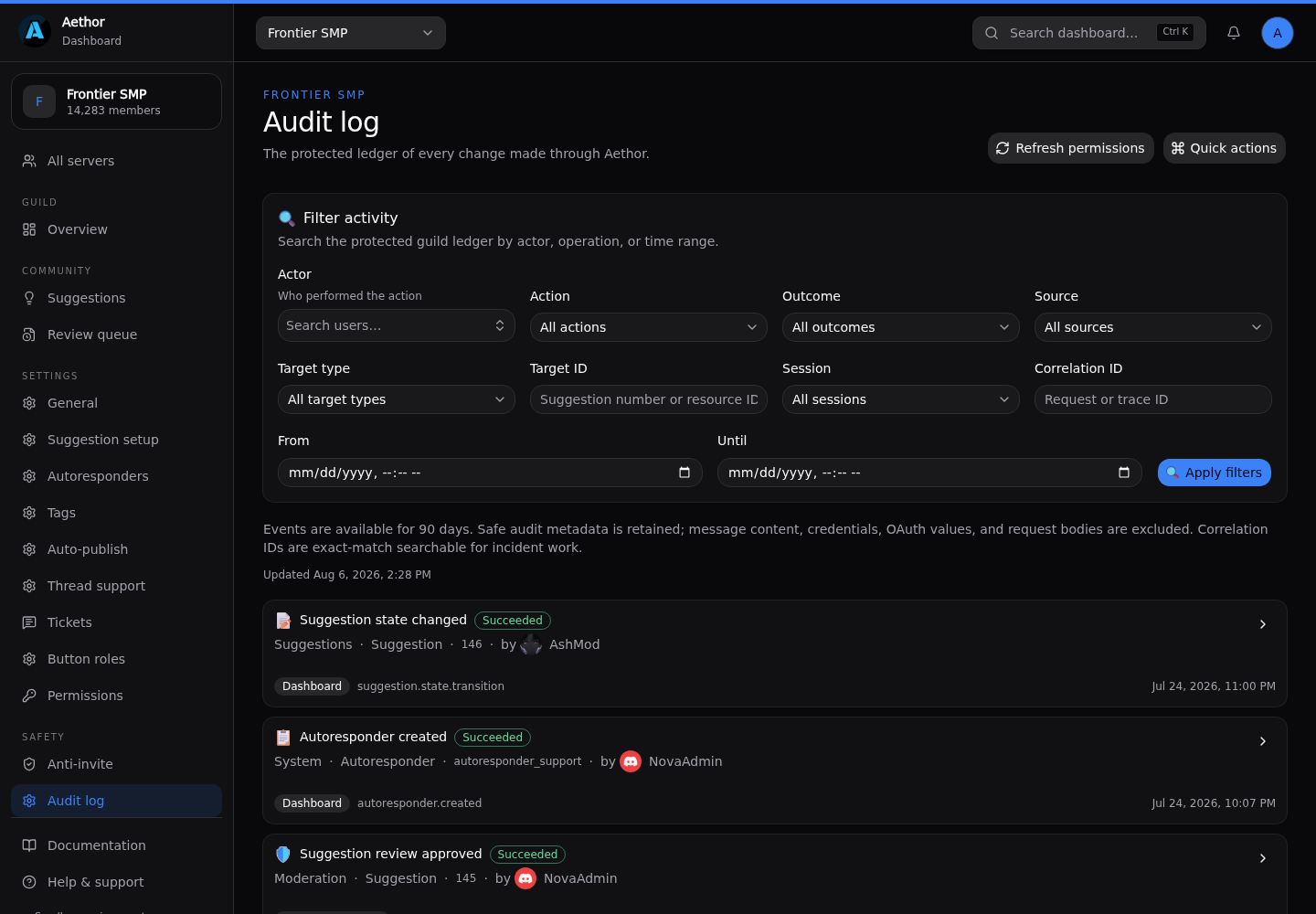Click the search magnifier icon in dashboard search
Image resolution: width=1316 pixels, height=914 pixels.
pyautogui.click(x=992, y=33)
